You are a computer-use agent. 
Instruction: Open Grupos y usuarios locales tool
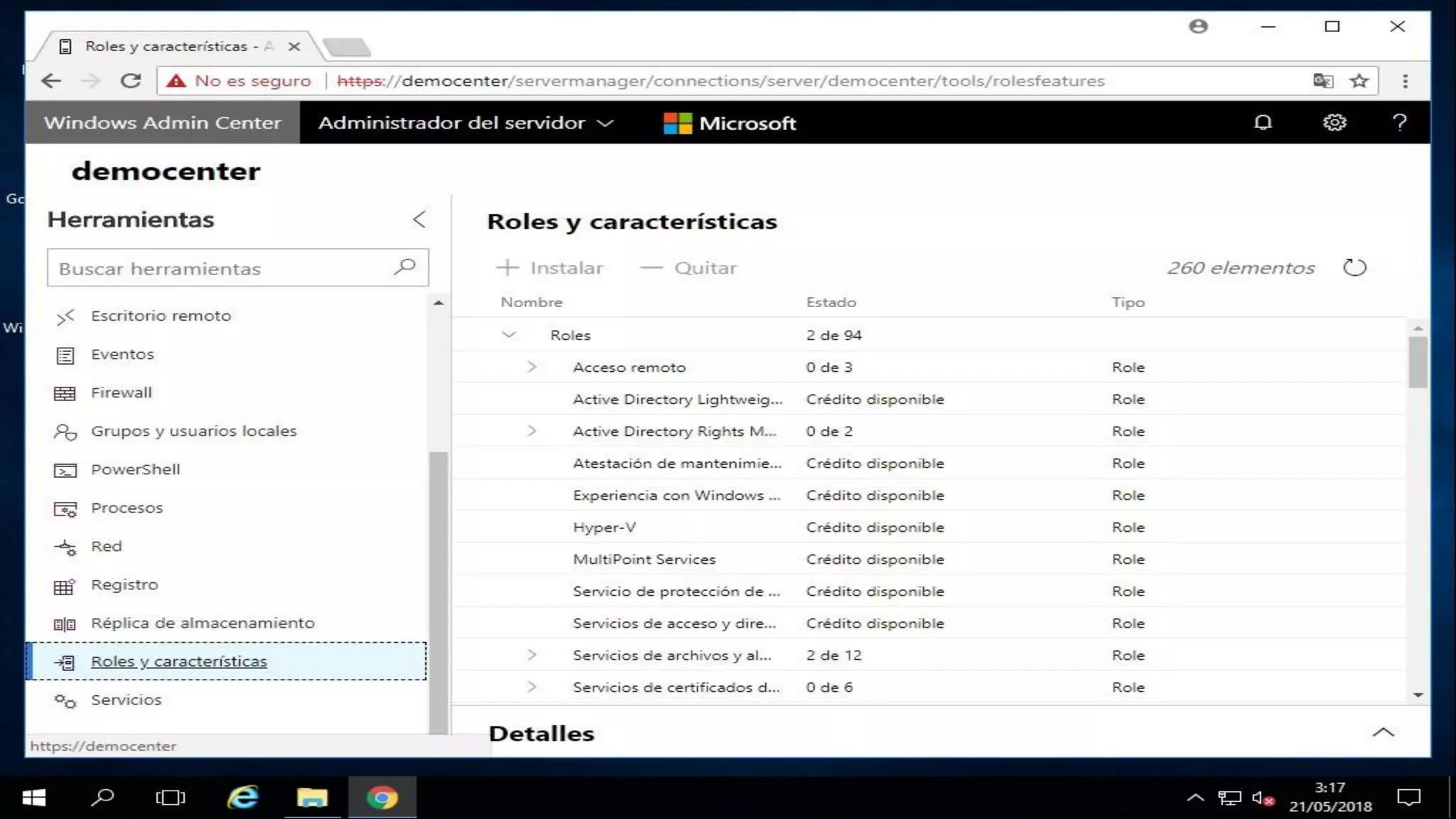(193, 431)
